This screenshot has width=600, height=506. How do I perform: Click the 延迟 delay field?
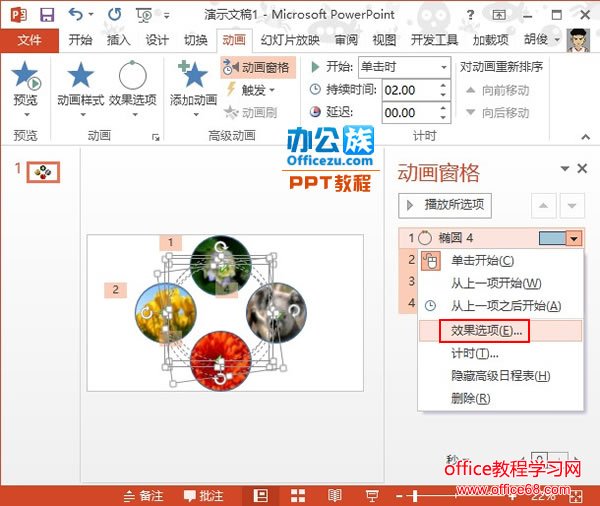click(409, 113)
